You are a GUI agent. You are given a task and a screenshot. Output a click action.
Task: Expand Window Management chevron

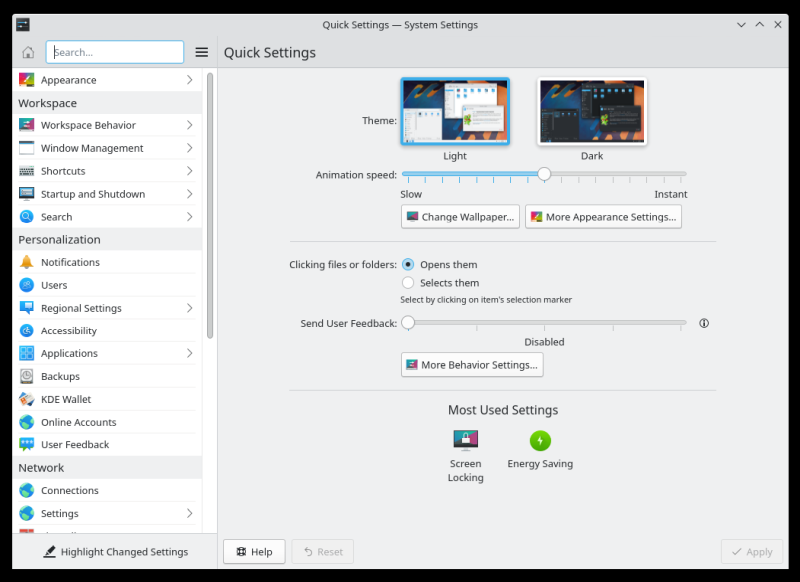pyautogui.click(x=189, y=148)
